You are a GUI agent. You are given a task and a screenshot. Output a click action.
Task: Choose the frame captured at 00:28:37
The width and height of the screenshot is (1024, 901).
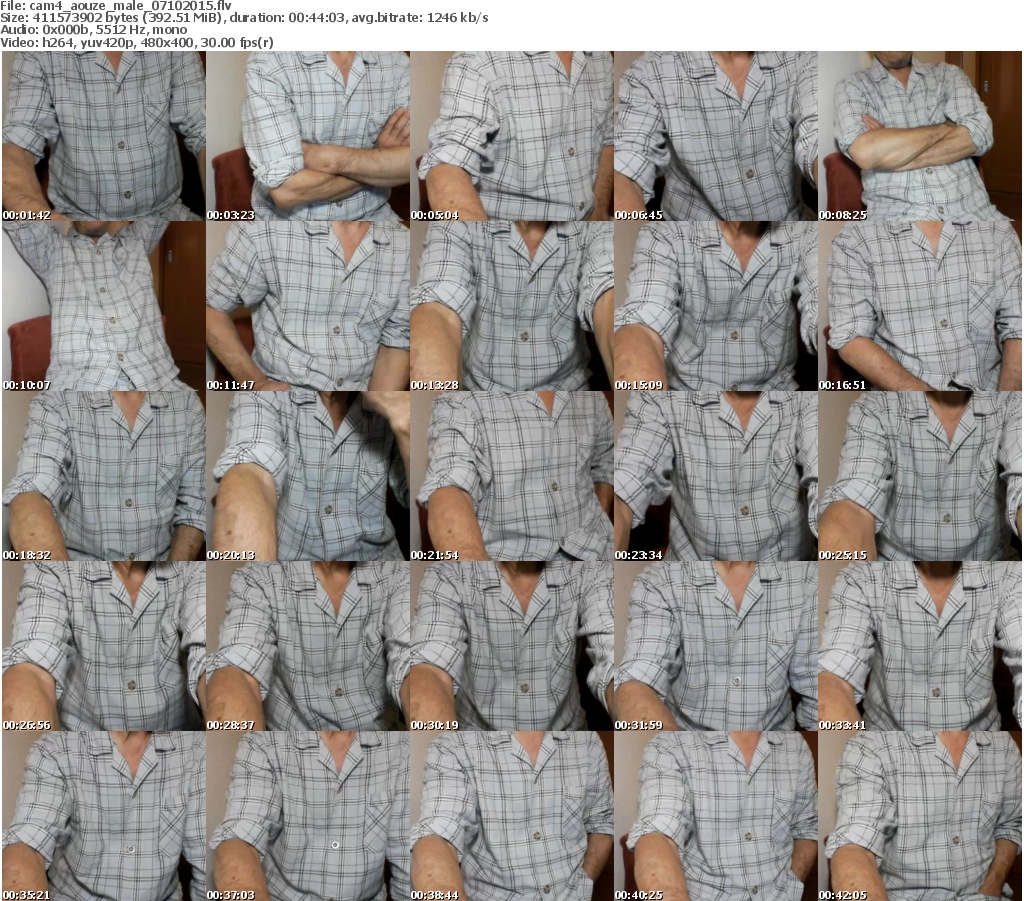(308, 646)
